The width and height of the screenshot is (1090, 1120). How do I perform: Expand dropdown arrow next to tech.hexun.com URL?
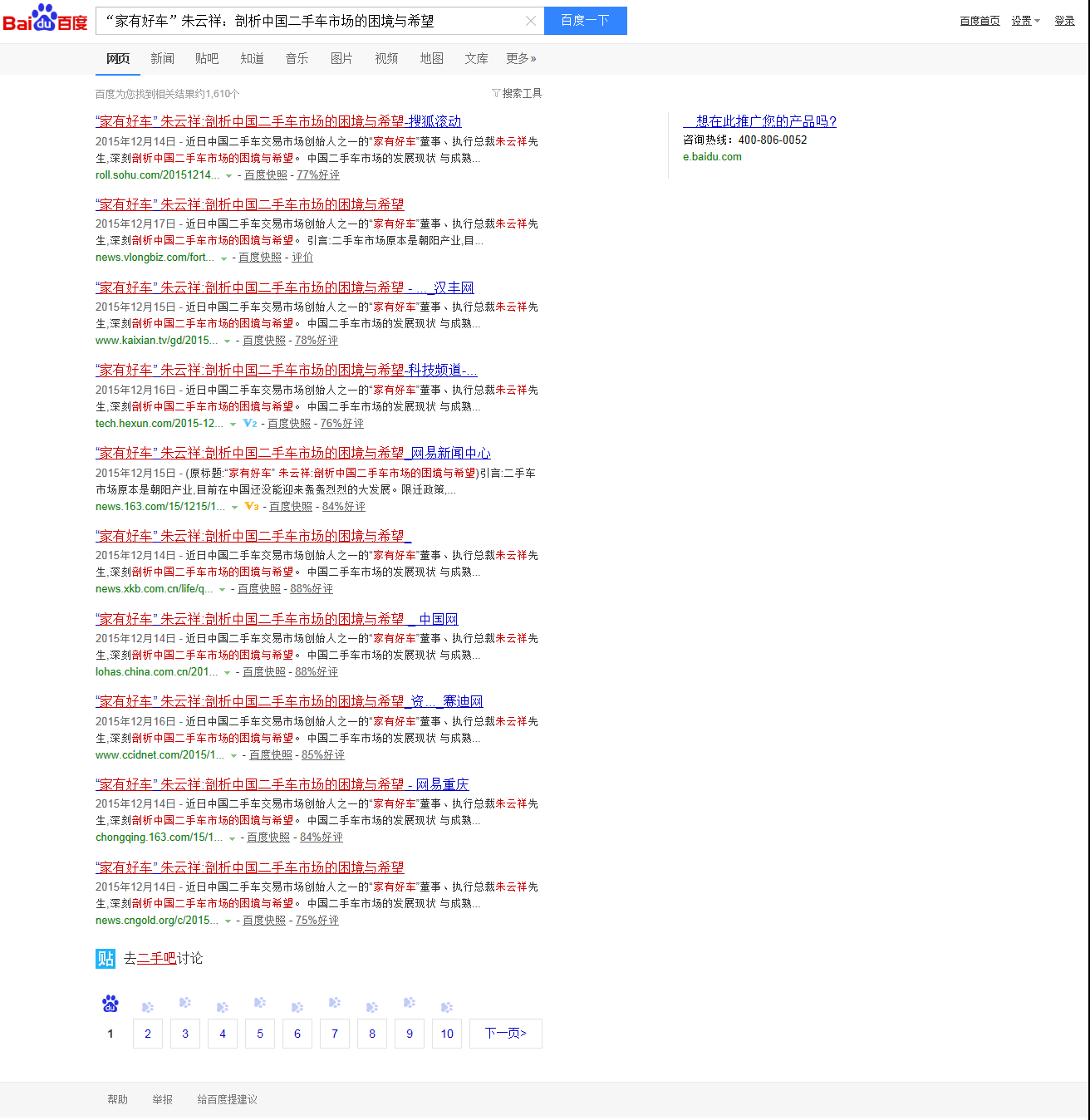tap(233, 425)
